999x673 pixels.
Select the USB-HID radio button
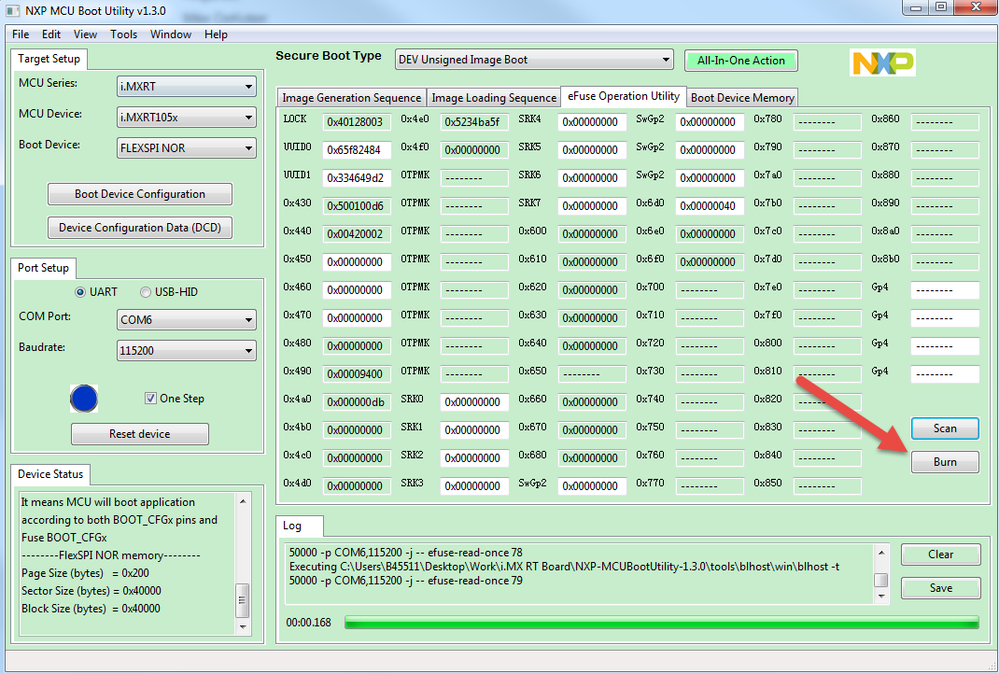pyautogui.click(x=145, y=292)
